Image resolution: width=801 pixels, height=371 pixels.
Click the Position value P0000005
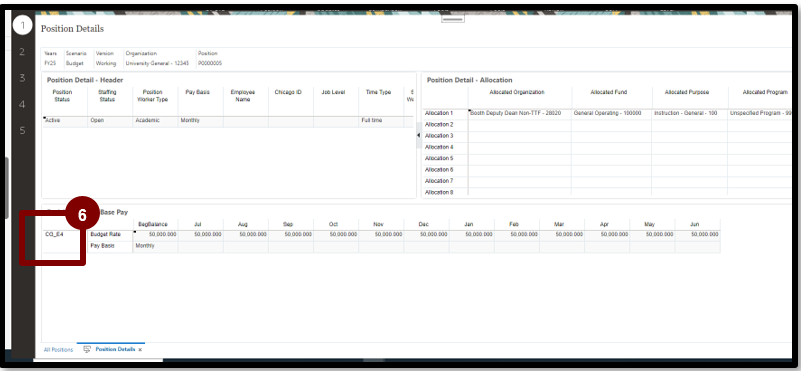pos(210,63)
